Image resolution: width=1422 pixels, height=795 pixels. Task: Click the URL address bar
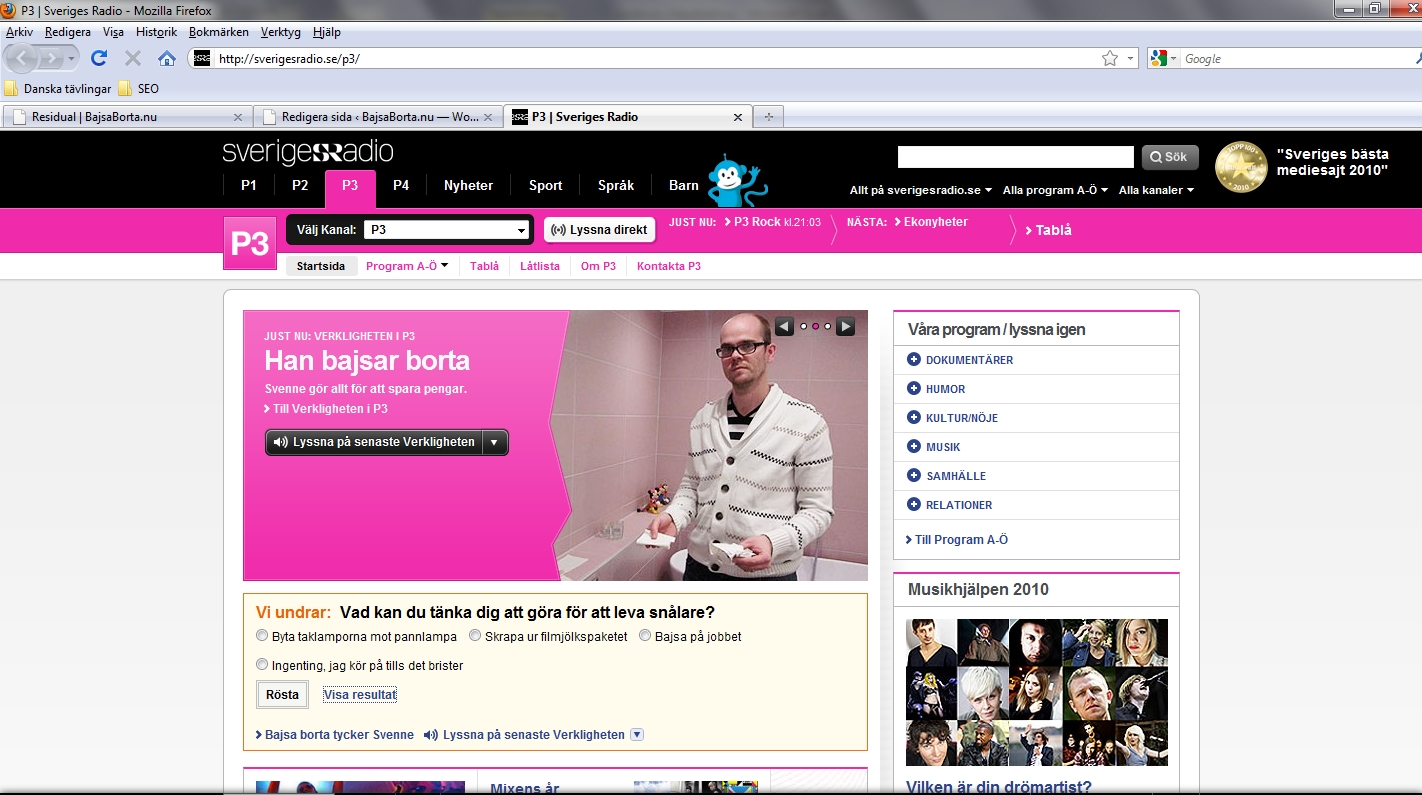[655, 58]
